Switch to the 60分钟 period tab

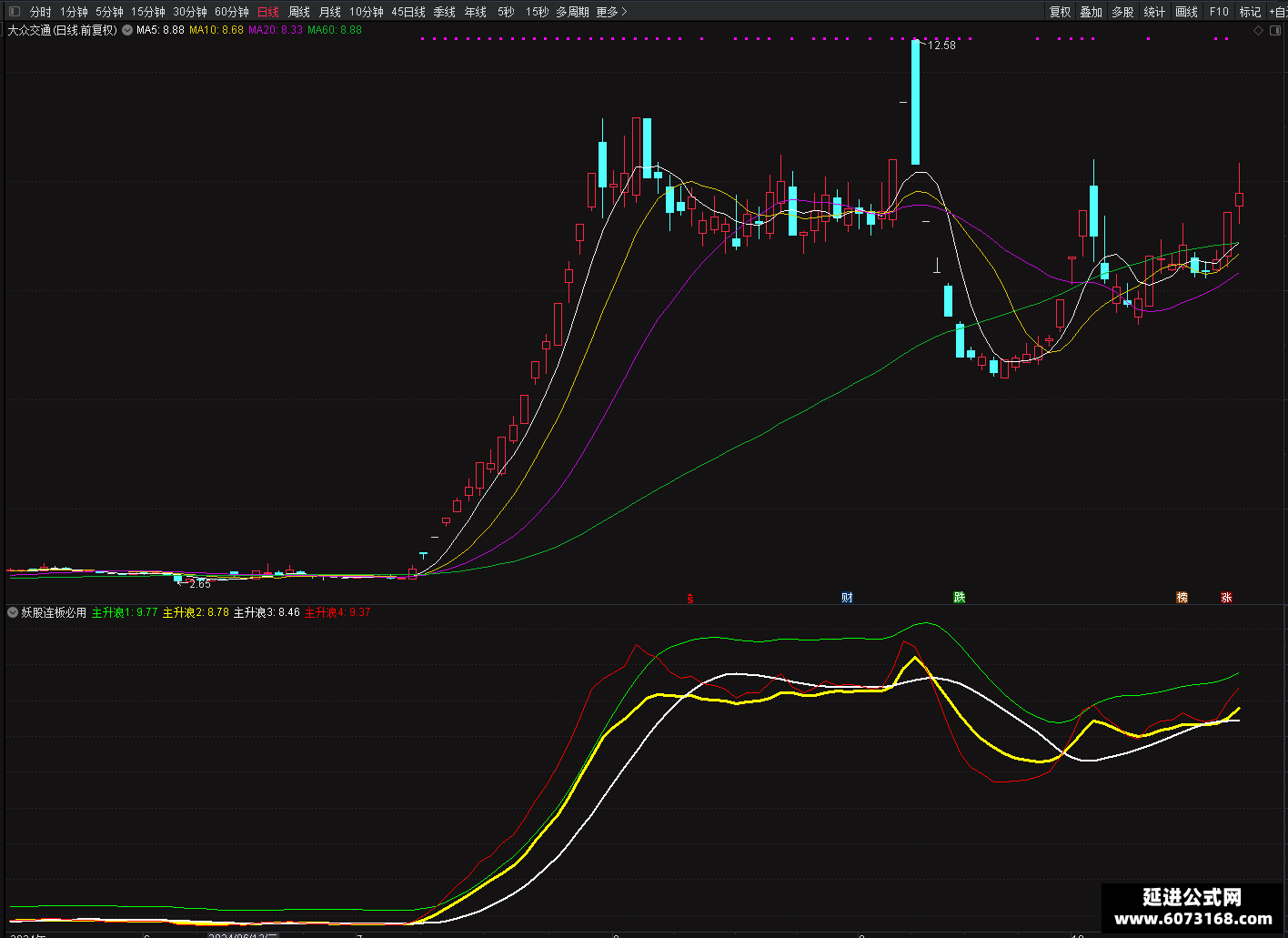tap(232, 12)
